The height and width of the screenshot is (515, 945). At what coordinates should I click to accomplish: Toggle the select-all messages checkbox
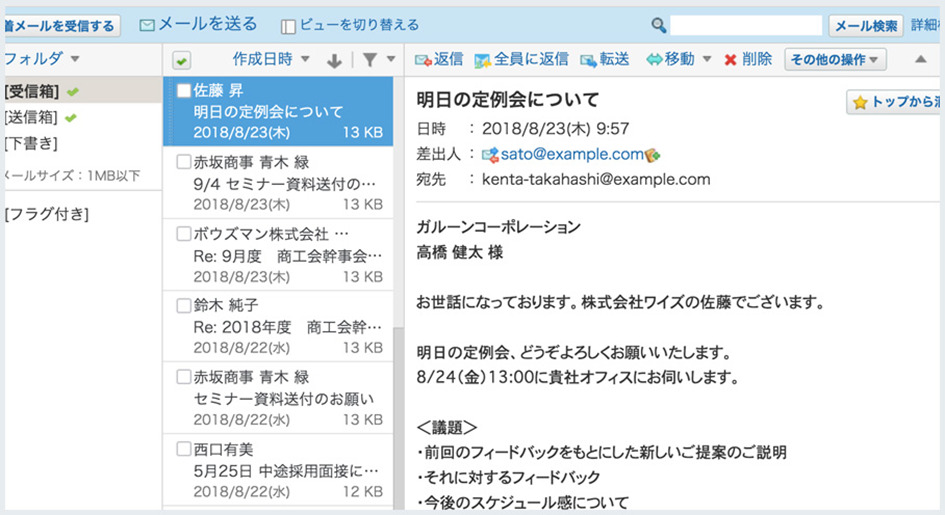[181, 61]
